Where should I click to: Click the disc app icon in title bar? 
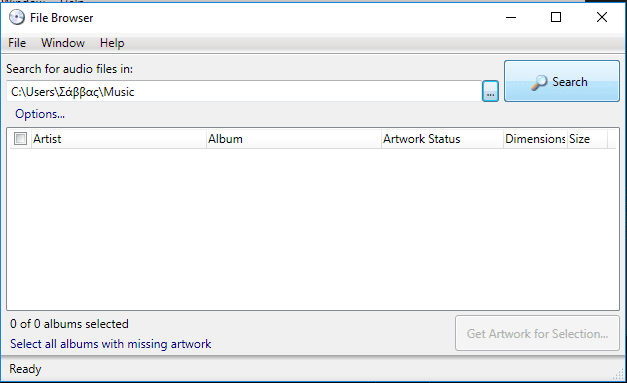(17, 18)
